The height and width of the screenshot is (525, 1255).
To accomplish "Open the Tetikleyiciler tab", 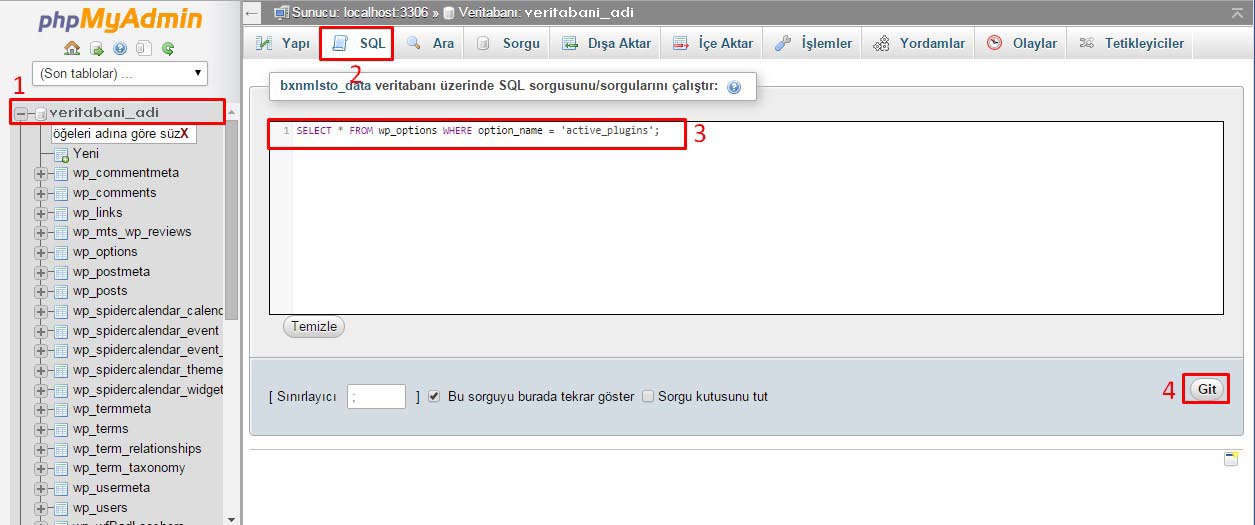I will tap(1131, 43).
